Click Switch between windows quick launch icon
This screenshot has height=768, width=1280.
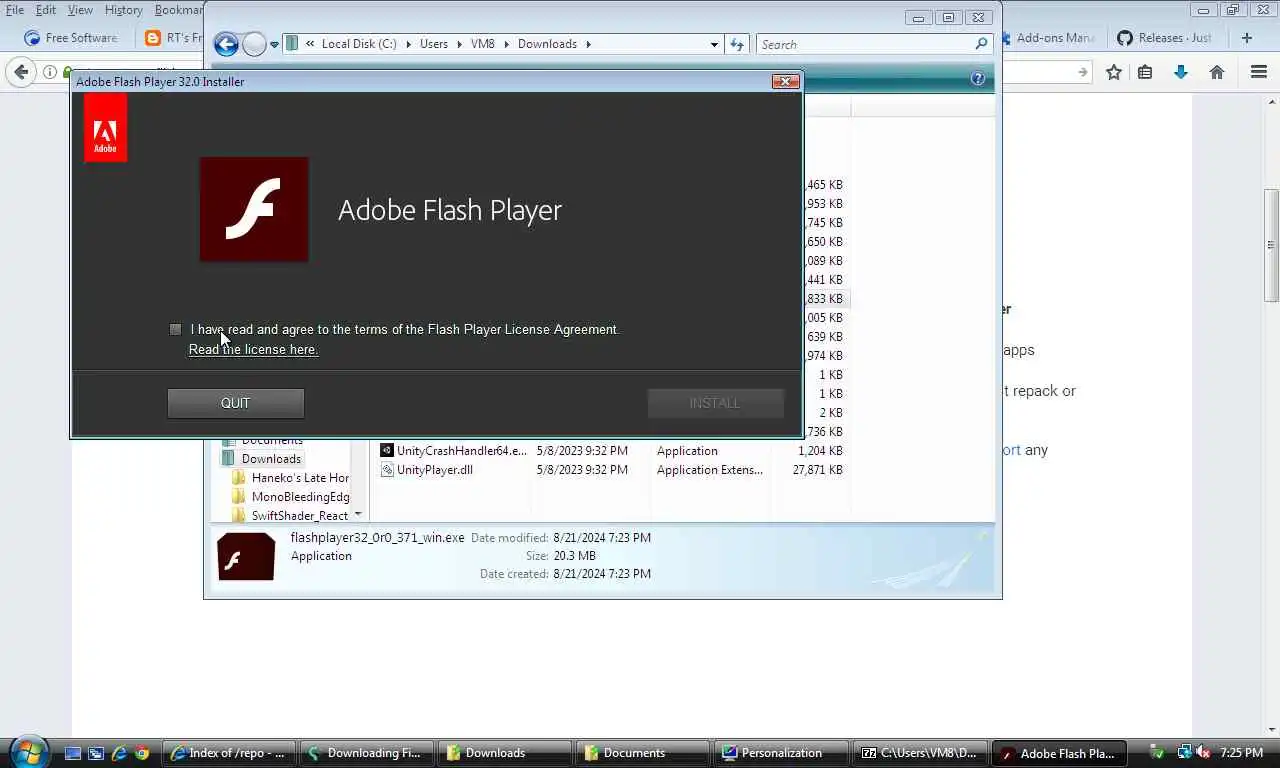(96, 753)
